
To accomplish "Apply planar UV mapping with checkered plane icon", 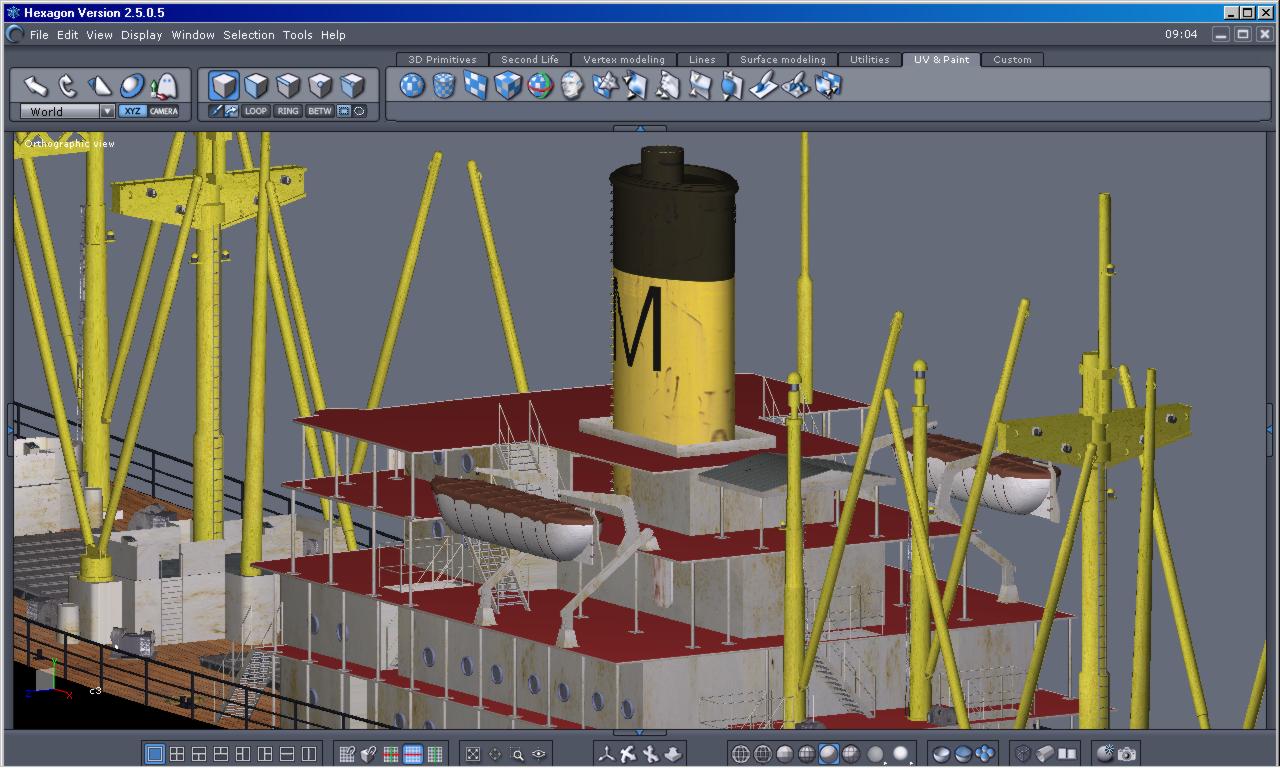I will [x=476, y=86].
